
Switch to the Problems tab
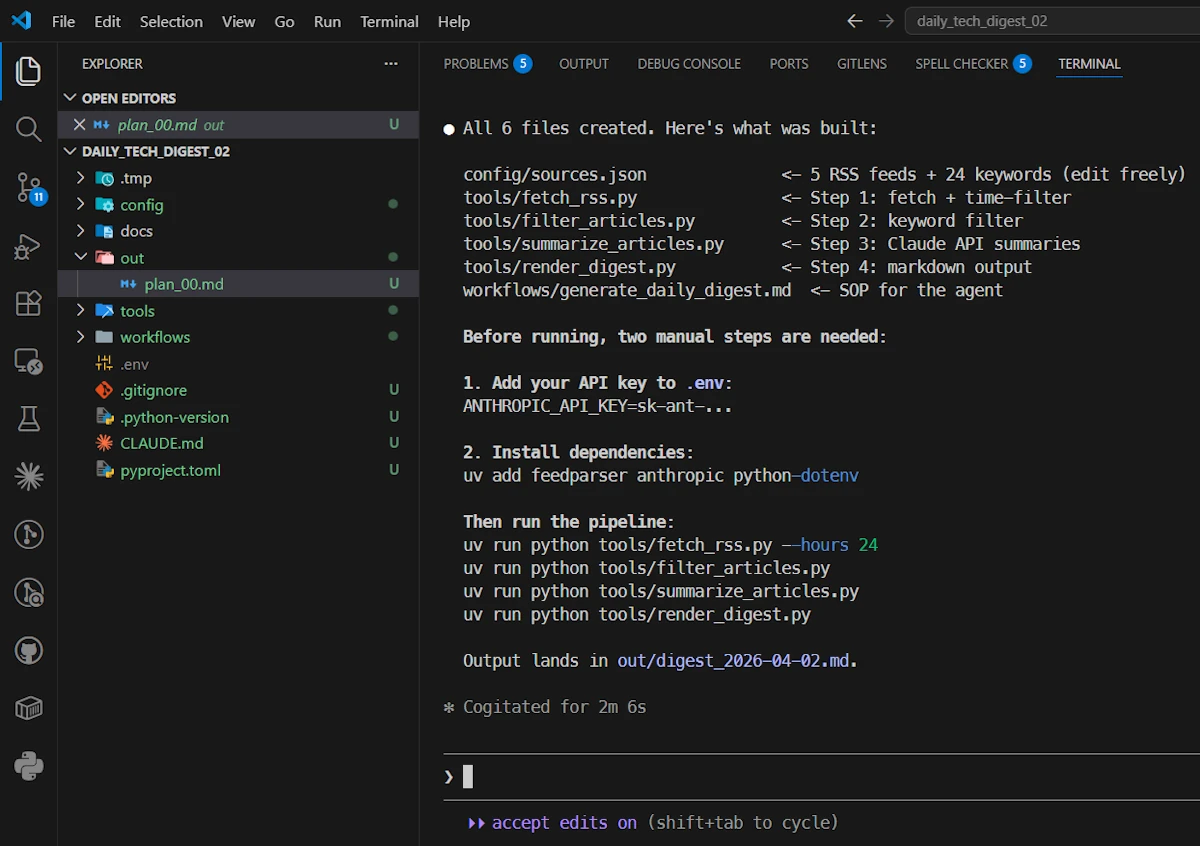point(476,64)
